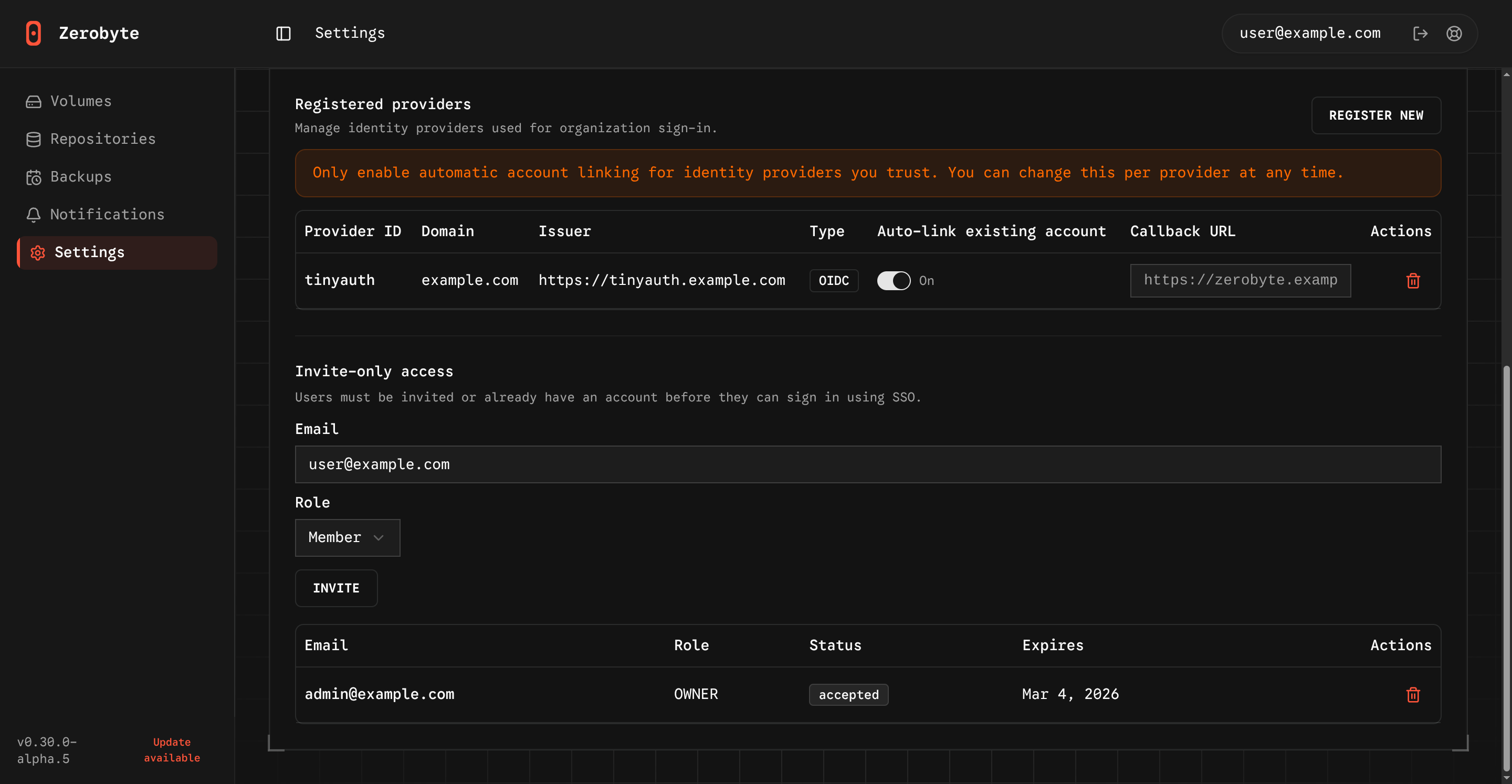The height and width of the screenshot is (784, 1512).
Task: Remove admin@example.com invite via trash icon
Action: point(1413,695)
